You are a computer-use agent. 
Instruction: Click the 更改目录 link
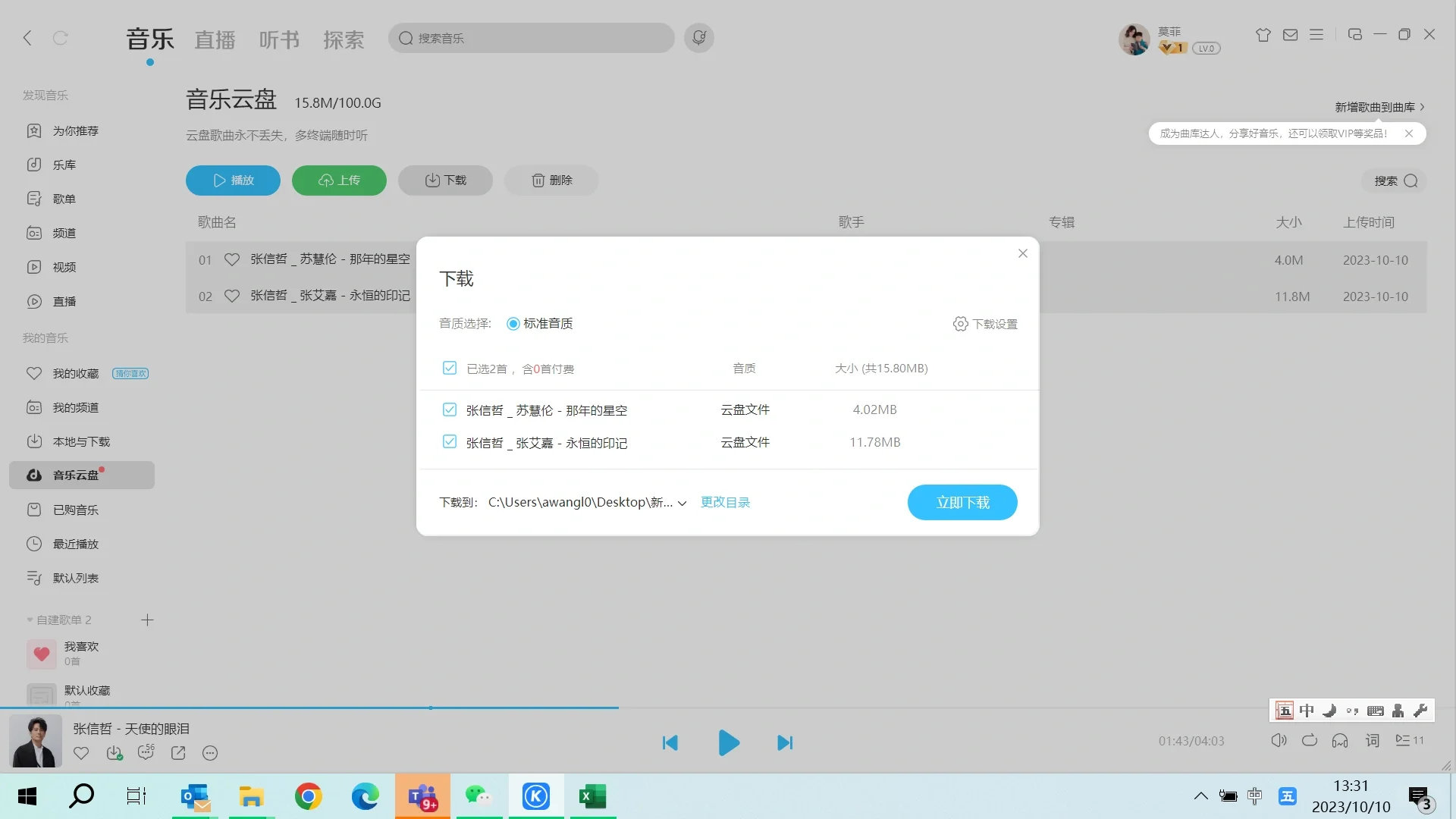724,502
